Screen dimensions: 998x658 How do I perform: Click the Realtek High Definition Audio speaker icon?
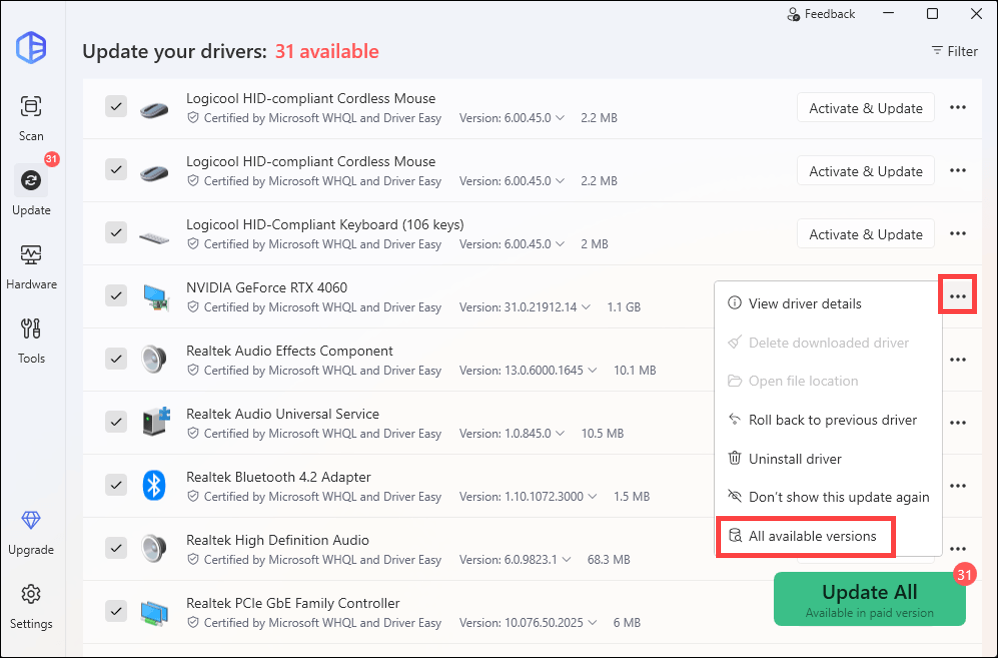154,549
